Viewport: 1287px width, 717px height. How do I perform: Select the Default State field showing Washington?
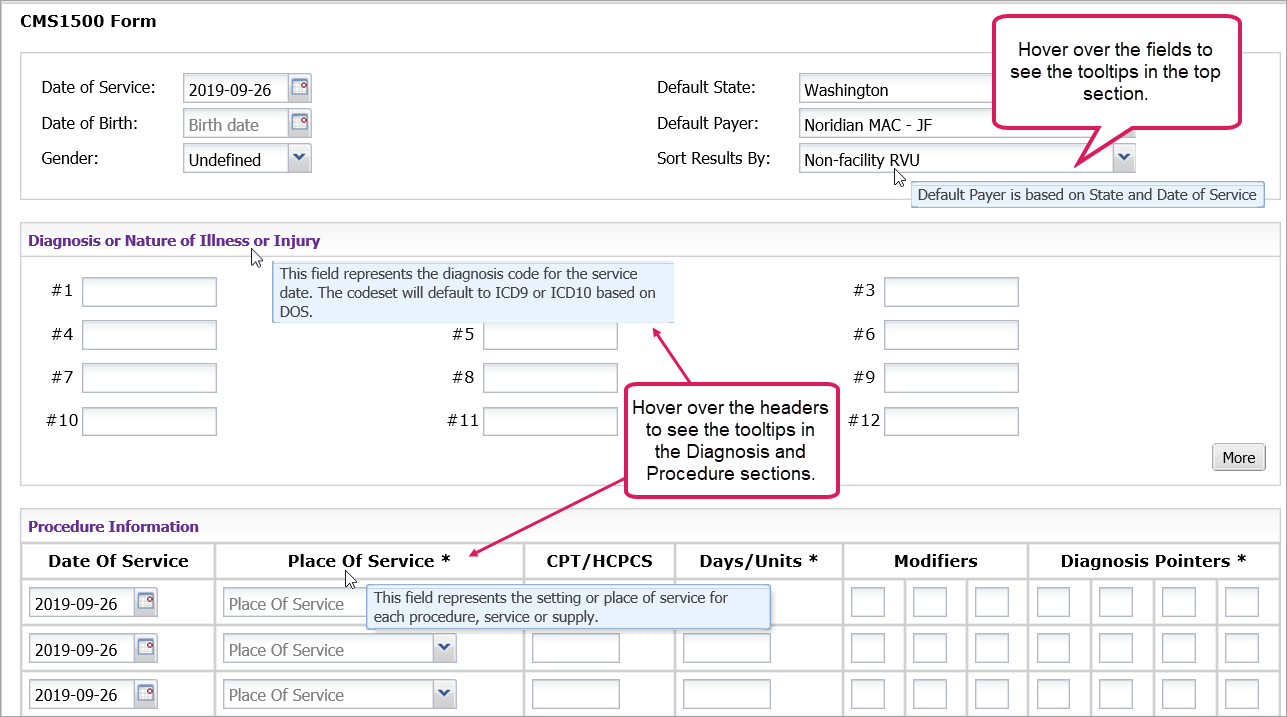(890, 90)
